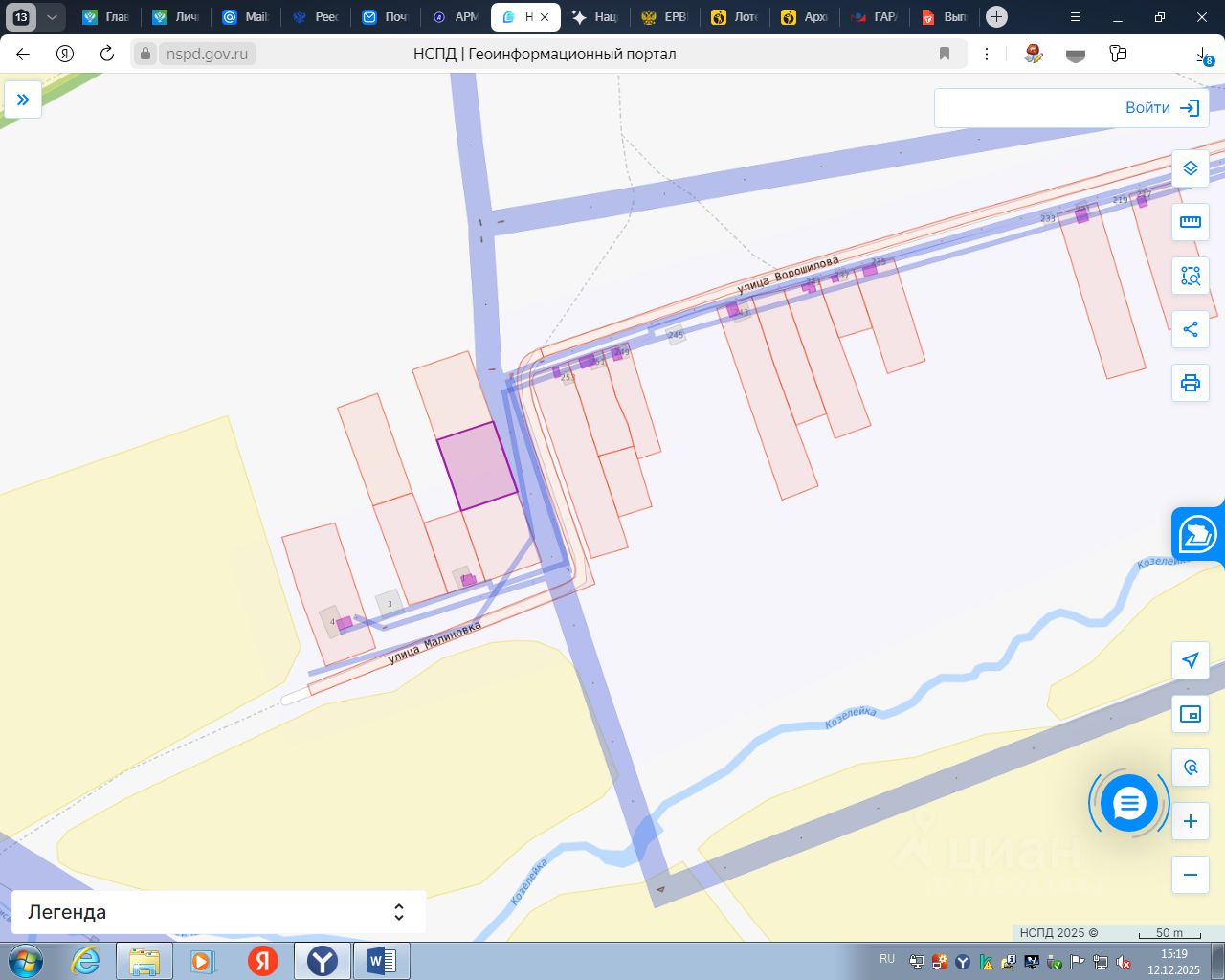The height and width of the screenshot is (980, 1225).
Task: Zoom out of the map
Action: click(x=1191, y=875)
